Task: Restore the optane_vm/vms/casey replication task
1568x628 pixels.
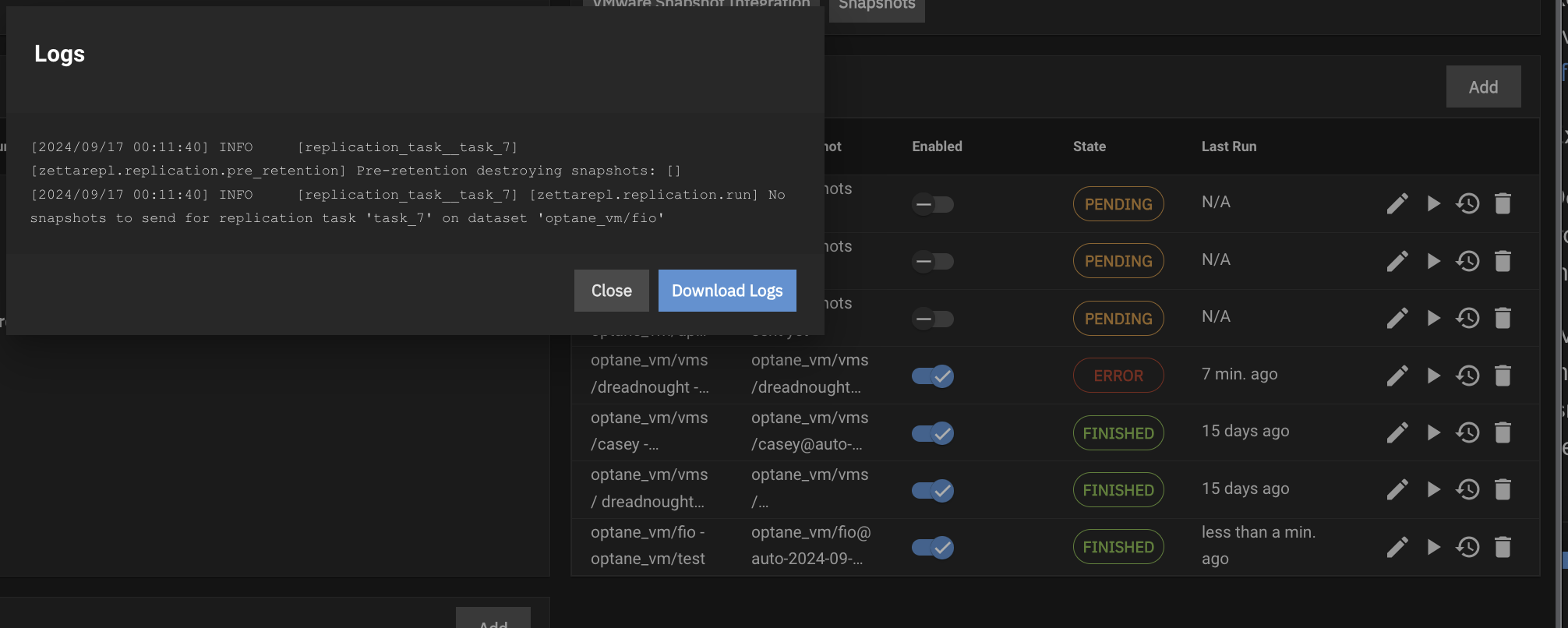Action: pos(1467,432)
